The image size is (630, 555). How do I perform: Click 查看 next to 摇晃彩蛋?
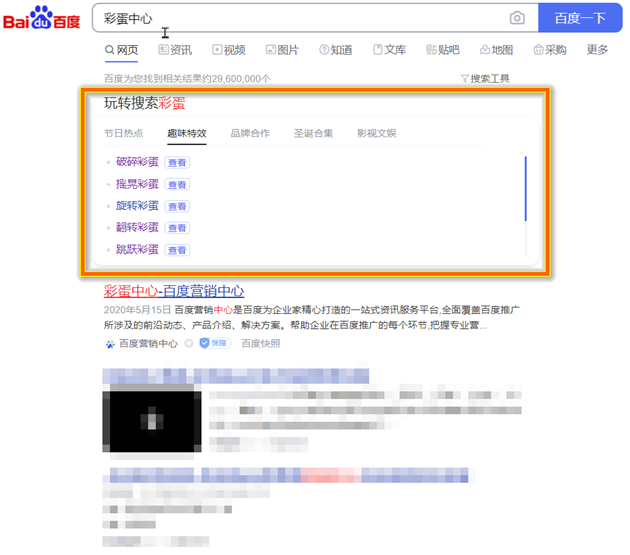[177, 184]
